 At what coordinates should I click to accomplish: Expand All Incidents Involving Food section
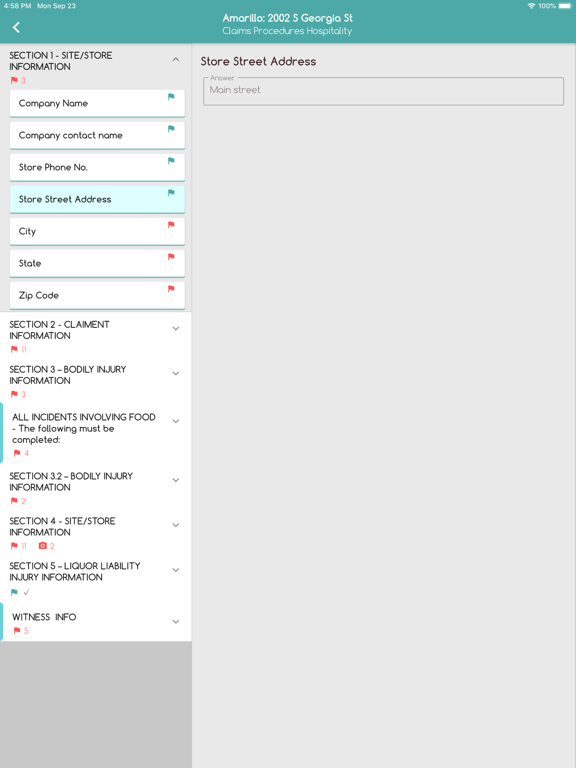pyautogui.click(x=175, y=421)
